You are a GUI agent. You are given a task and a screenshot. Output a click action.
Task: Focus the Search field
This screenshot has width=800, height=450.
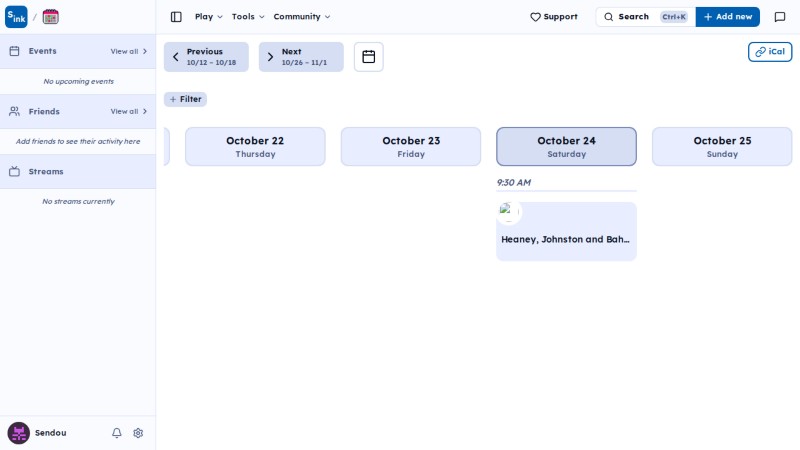645,17
